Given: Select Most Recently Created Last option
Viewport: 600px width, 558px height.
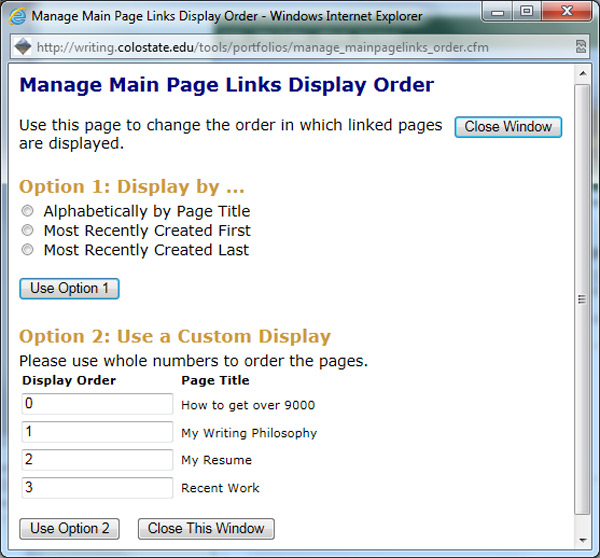Looking at the screenshot, I should pyautogui.click(x=28, y=250).
